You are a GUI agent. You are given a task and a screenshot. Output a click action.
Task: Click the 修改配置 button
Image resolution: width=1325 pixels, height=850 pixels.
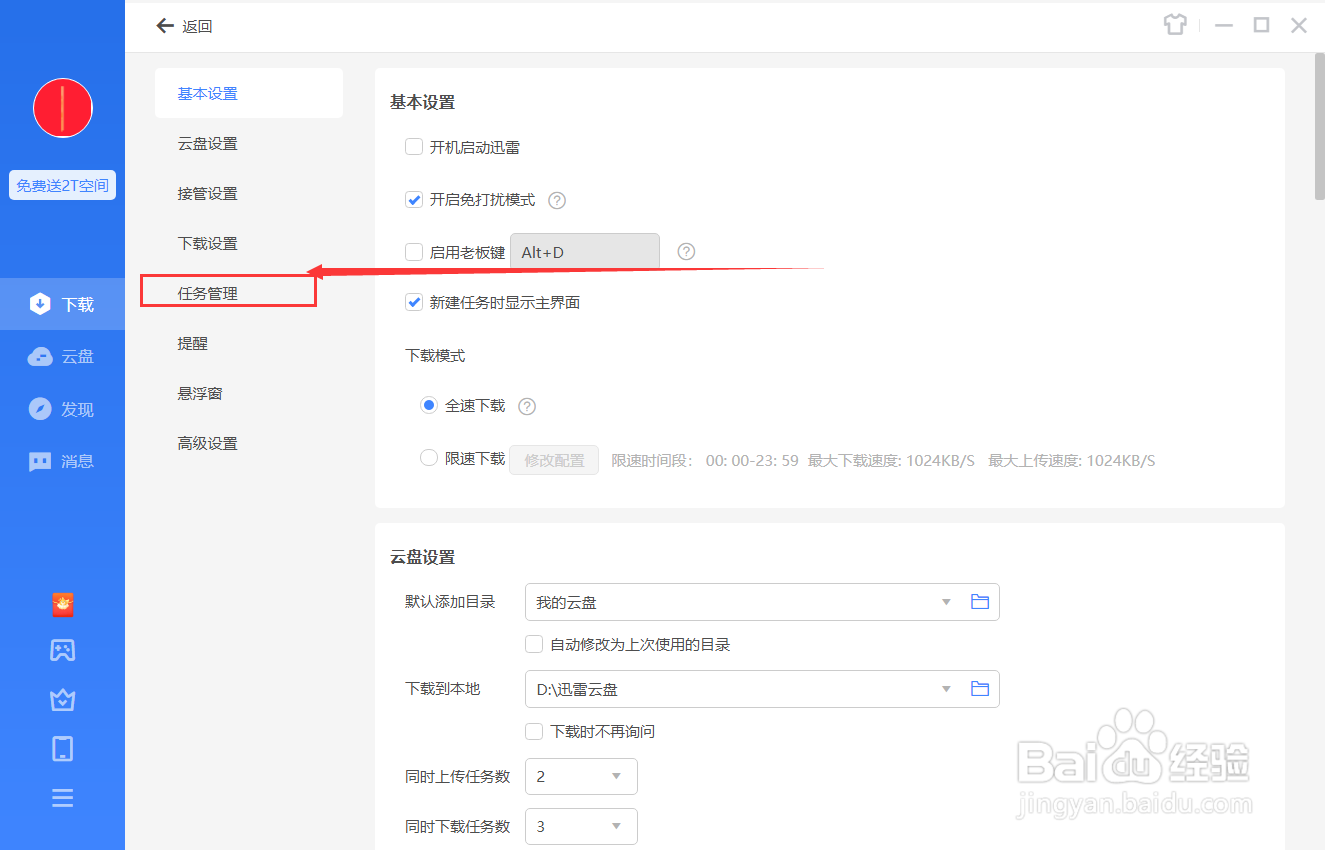click(554, 460)
